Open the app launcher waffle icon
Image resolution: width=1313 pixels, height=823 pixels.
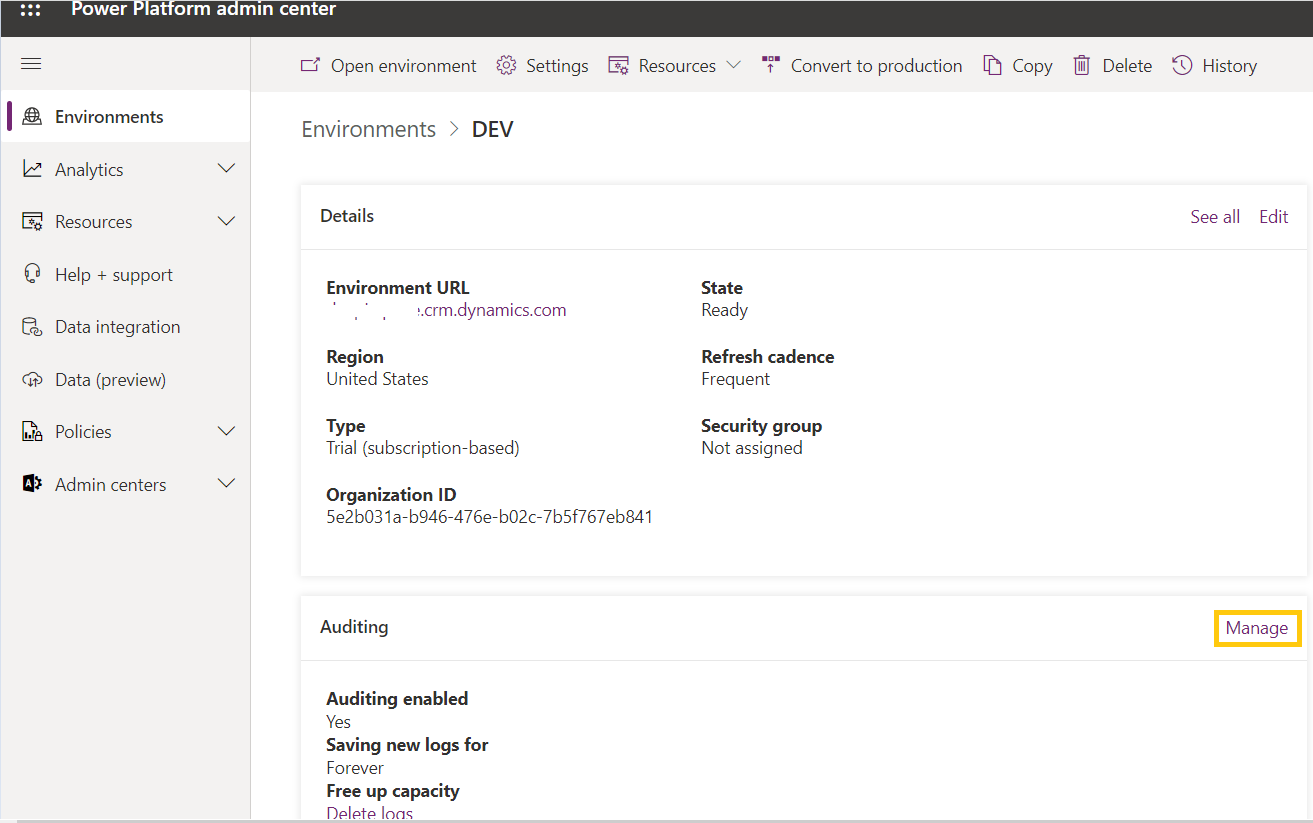(x=31, y=10)
